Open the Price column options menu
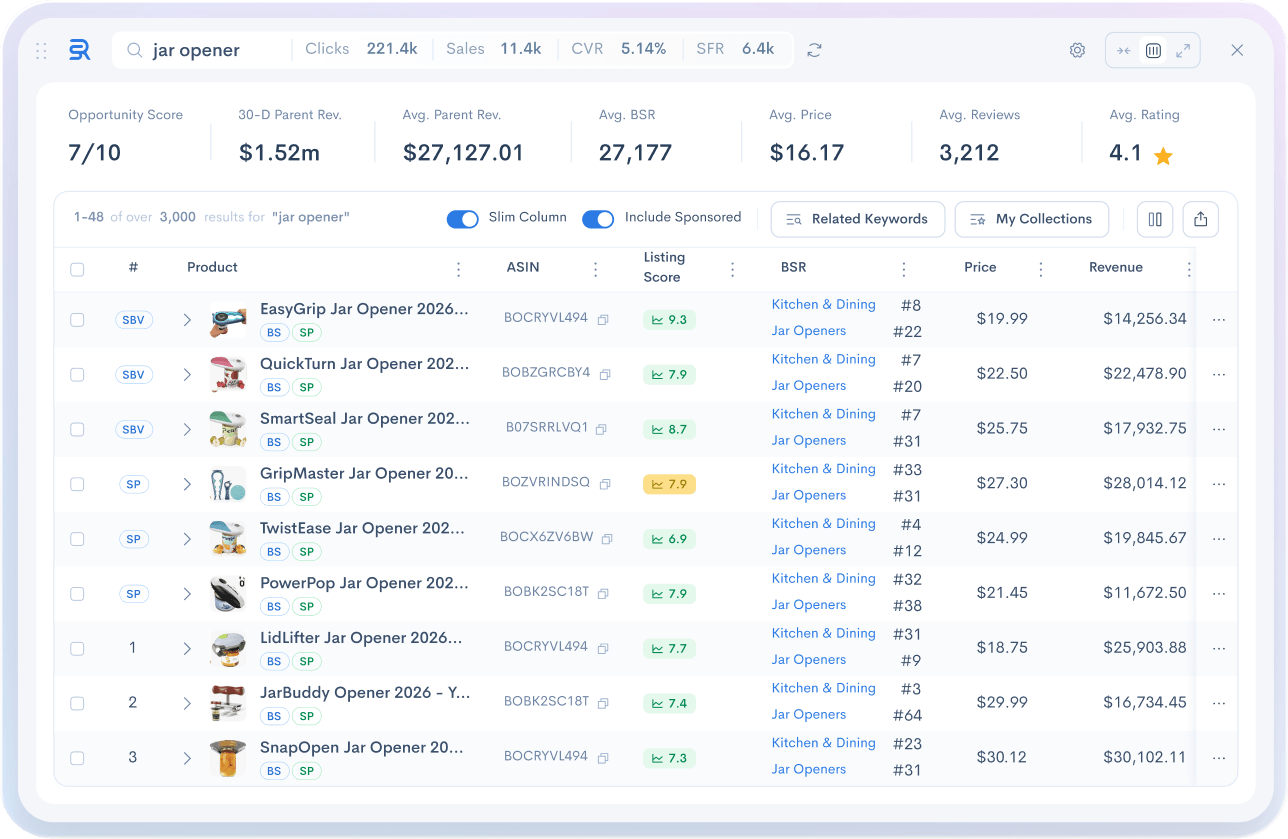Image resolution: width=1288 pixels, height=839 pixels. point(1041,269)
